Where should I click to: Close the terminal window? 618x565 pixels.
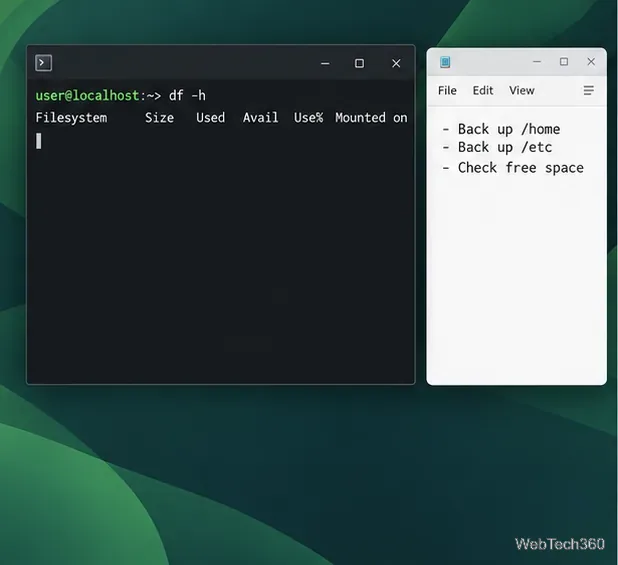coord(396,63)
